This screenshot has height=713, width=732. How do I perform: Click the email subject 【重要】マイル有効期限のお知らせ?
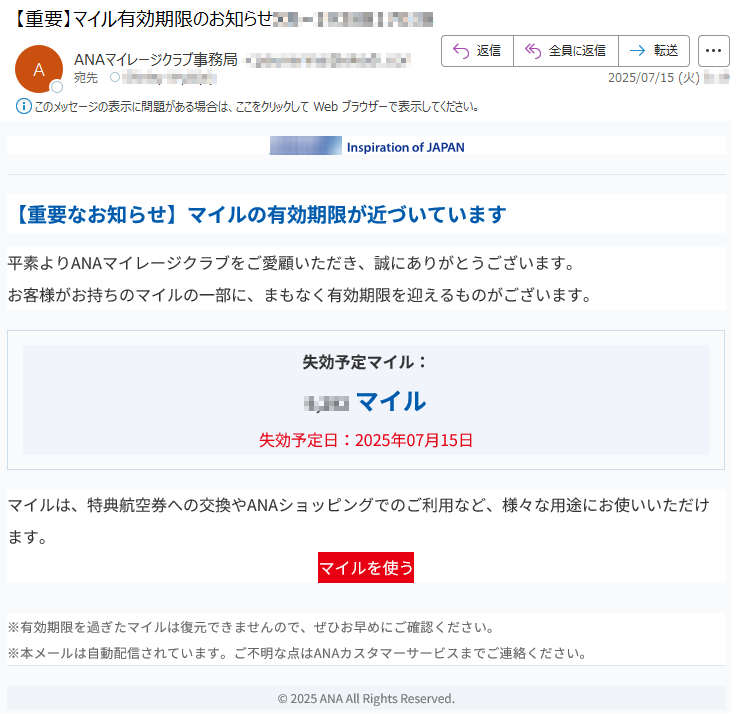142,19
